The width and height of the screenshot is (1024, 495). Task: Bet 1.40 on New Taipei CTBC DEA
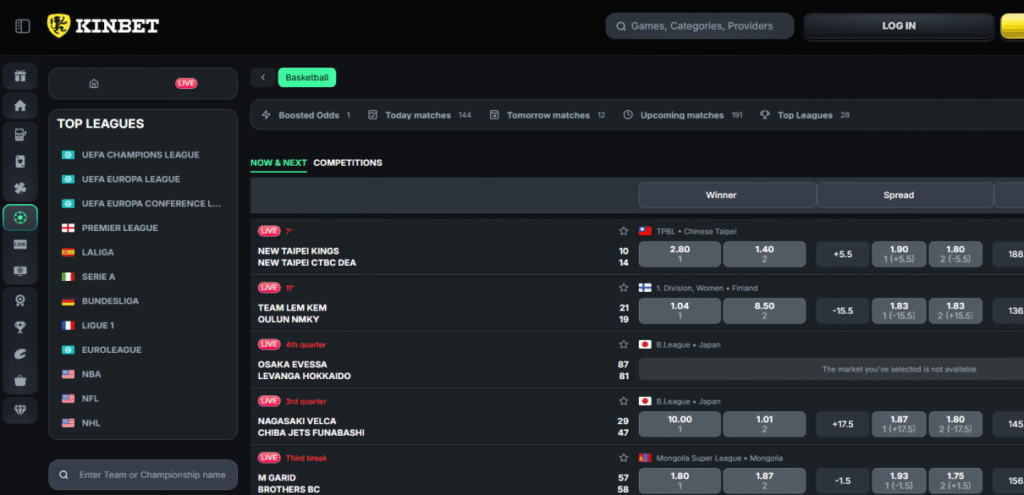coord(764,254)
